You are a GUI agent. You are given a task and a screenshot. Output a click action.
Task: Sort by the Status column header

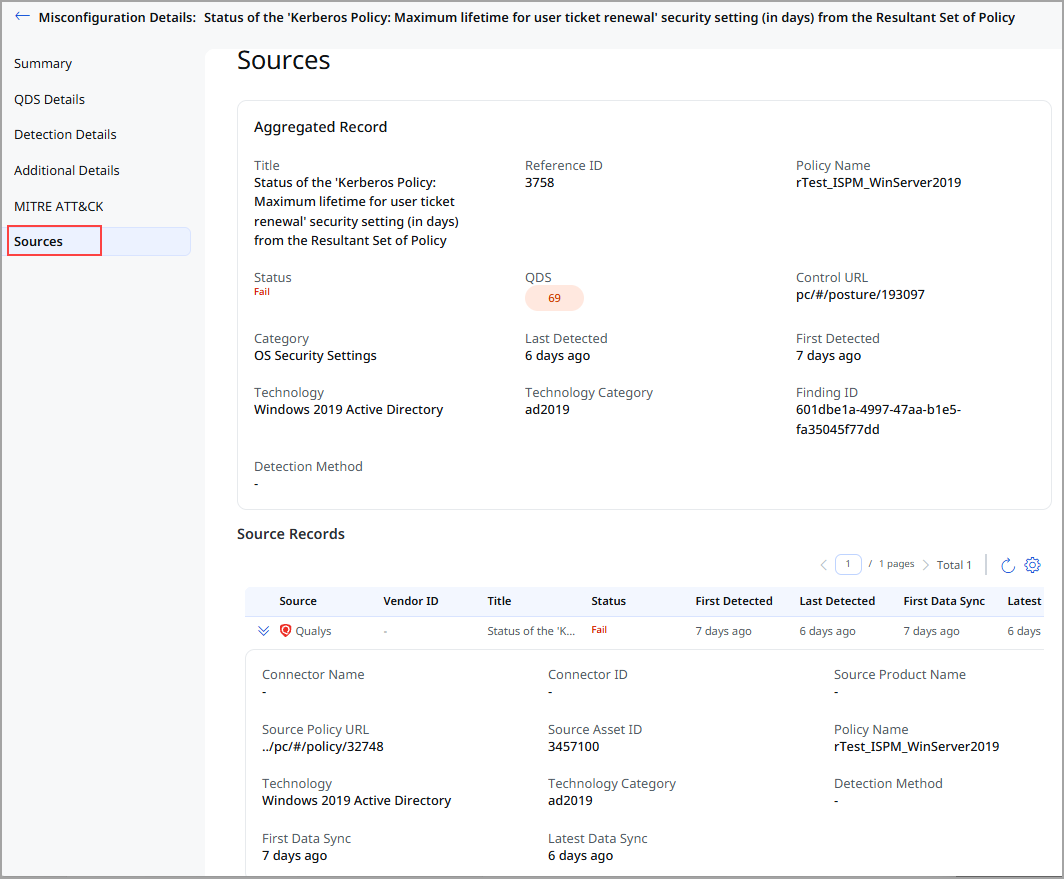tap(608, 601)
